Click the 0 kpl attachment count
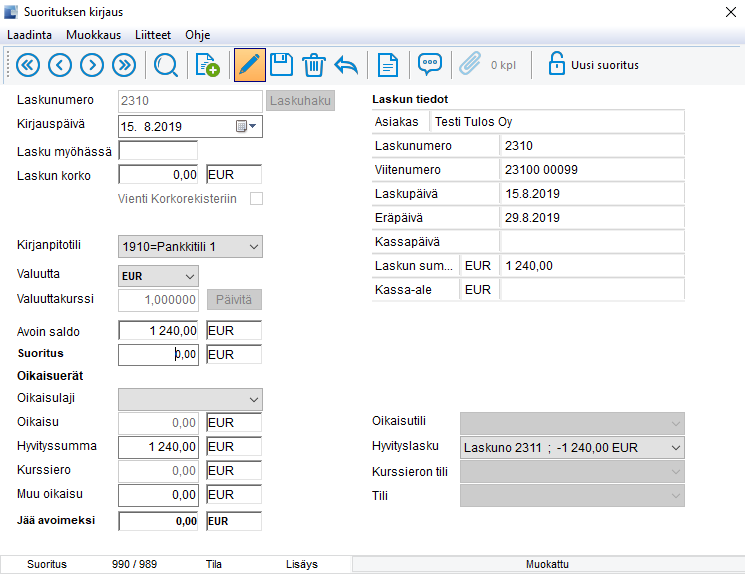745x574 pixels. click(503, 65)
